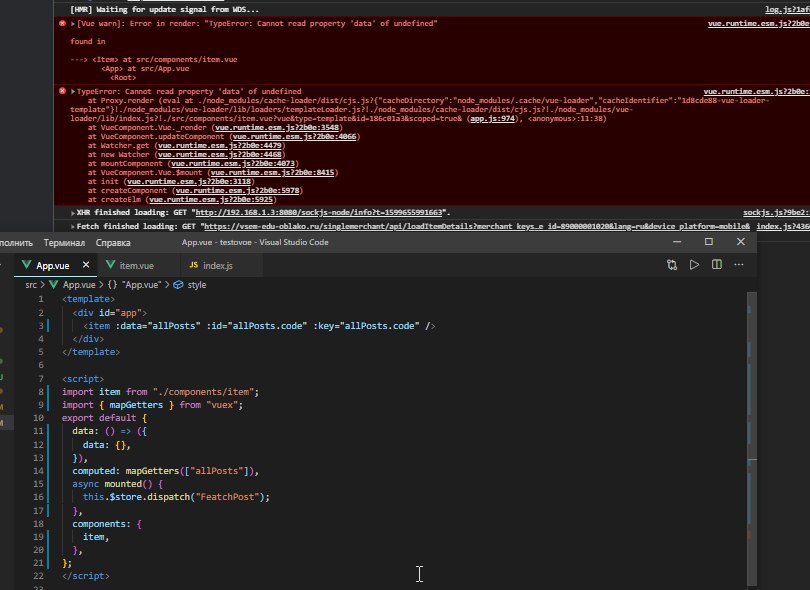Open the vue.runtime.esm.js:4479 stack link
This screenshot has height=590, width=810.
tap(220, 146)
